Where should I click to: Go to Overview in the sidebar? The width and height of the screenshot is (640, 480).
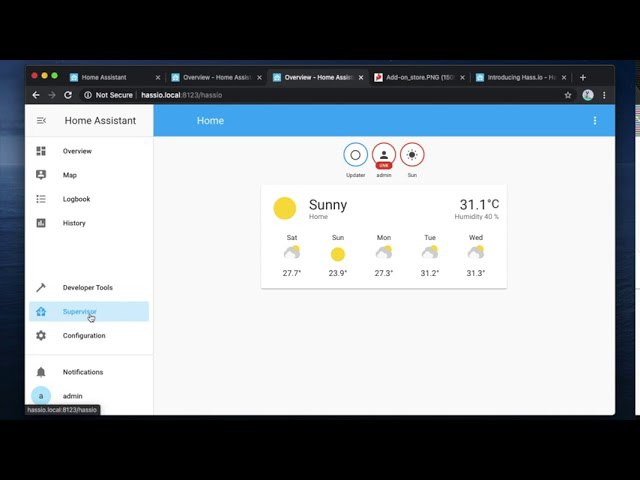point(89,151)
